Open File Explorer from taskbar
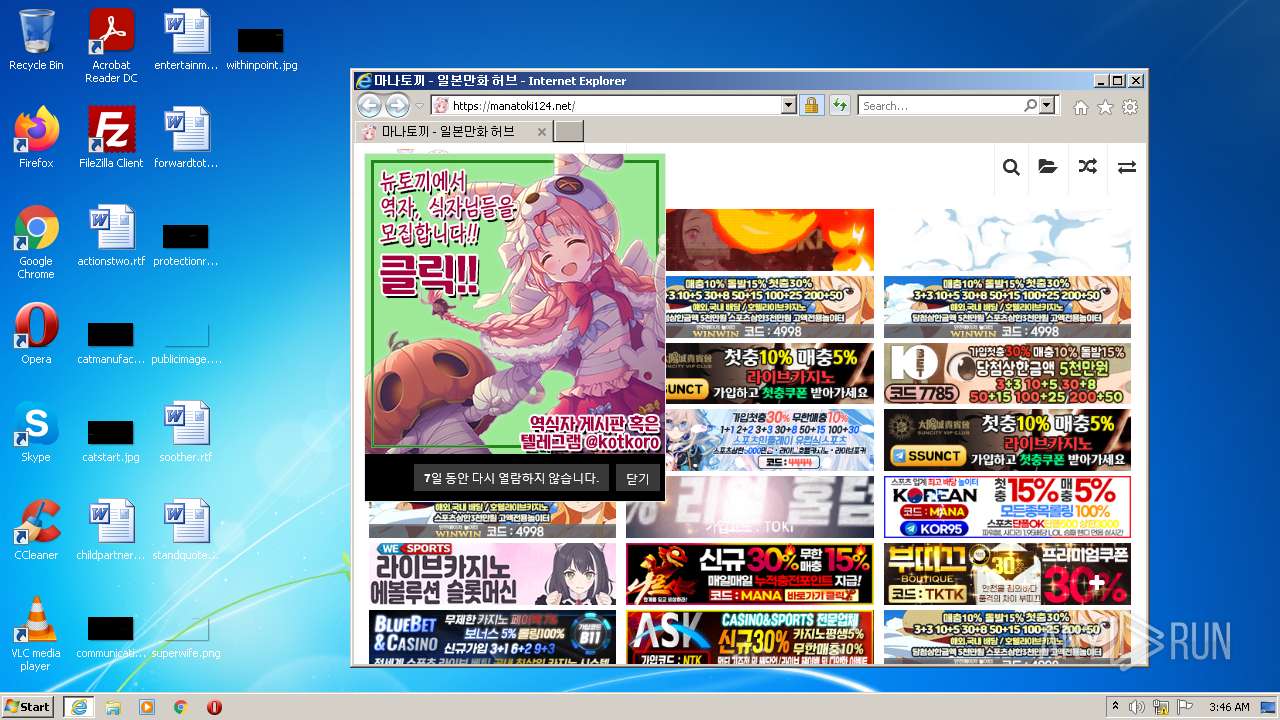This screenshot has width=1280, height=720. pyautogui.click(x=113, y=707)
